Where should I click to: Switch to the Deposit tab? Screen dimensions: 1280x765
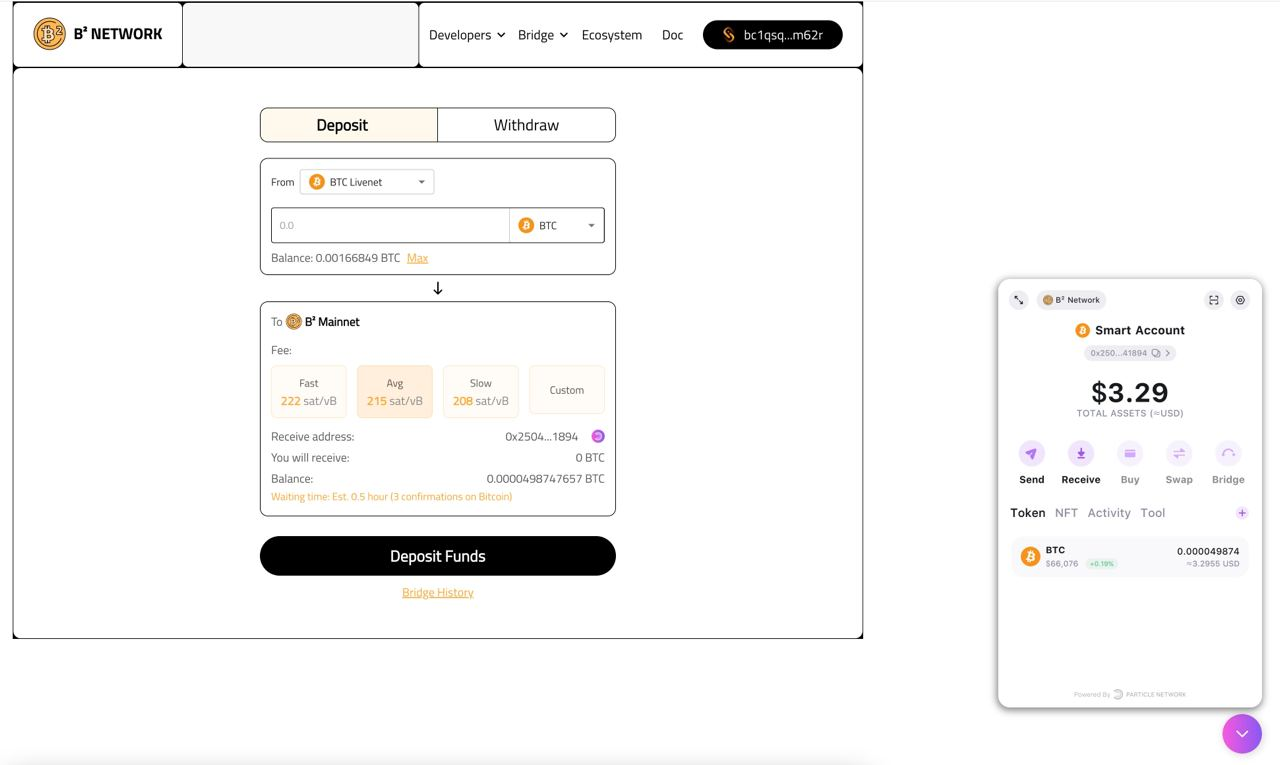[349, 125]
